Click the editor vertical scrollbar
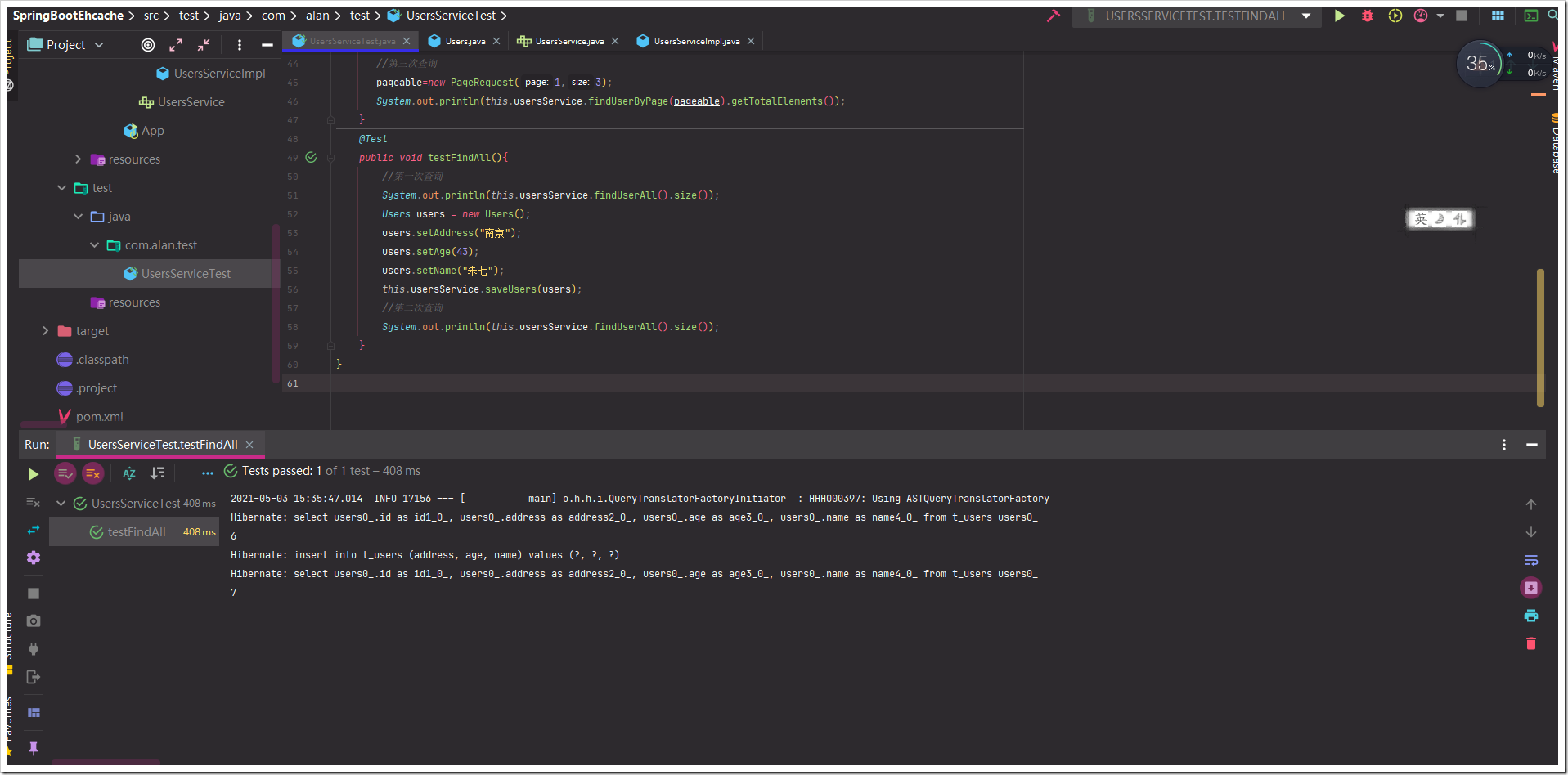 pos(1540,337)
